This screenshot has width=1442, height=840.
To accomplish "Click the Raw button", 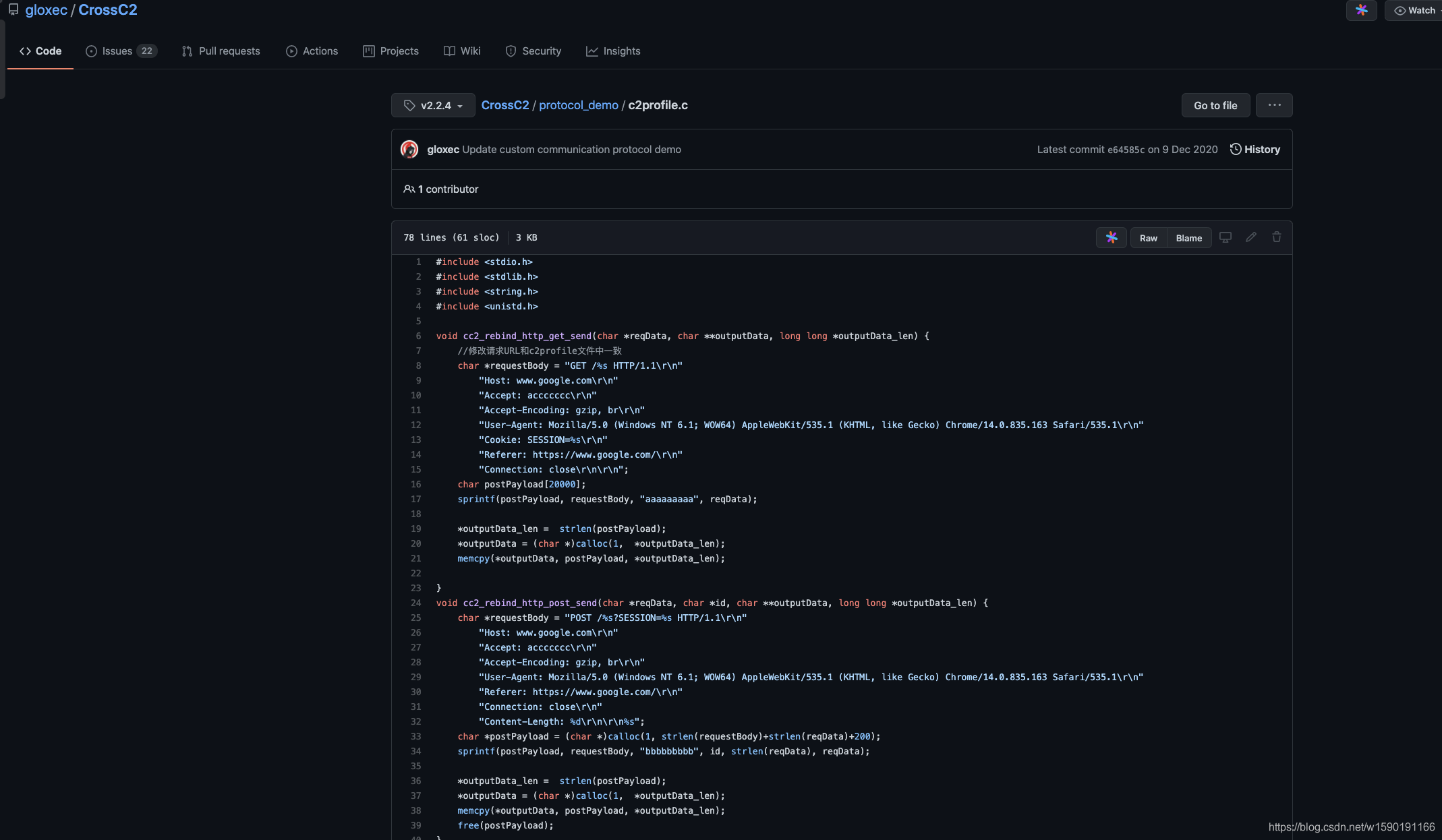I will coord(1149,238).
